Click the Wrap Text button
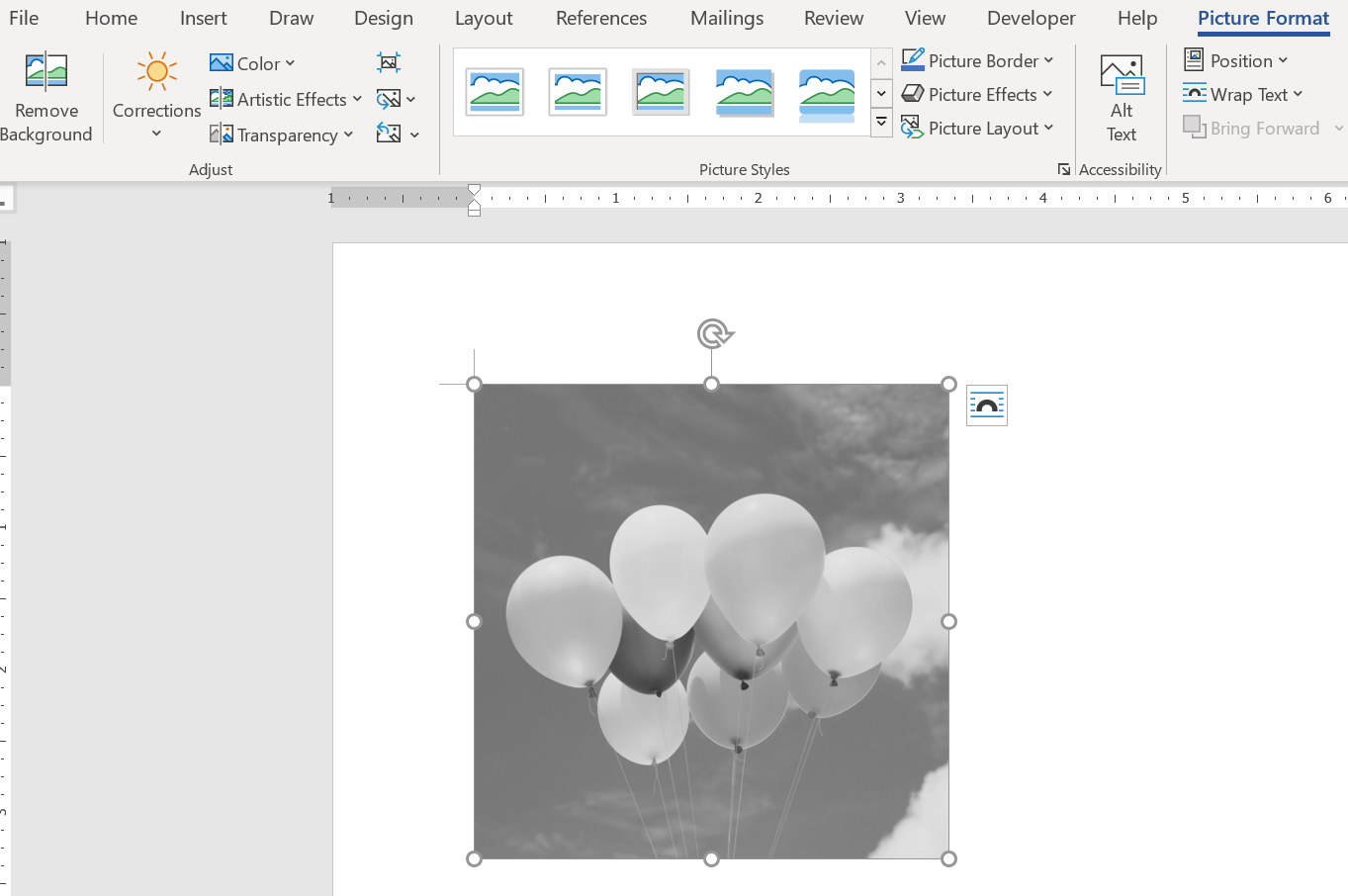This screenshot has height=896, width=1348. point(1243,94)
